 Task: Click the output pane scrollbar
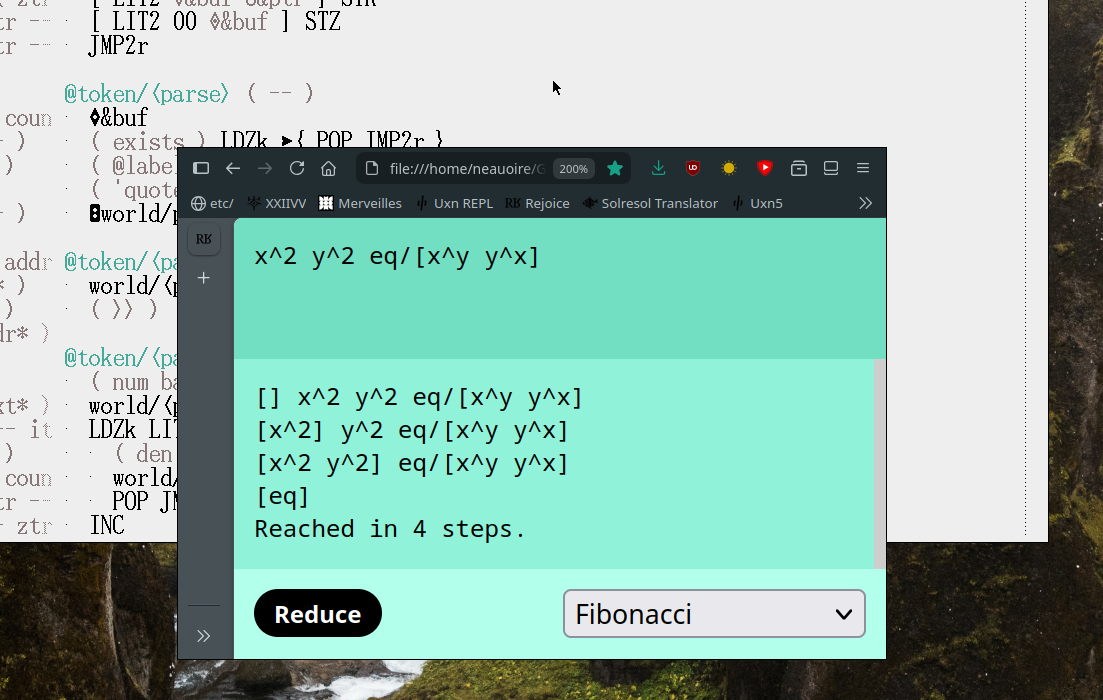[879, 460]
